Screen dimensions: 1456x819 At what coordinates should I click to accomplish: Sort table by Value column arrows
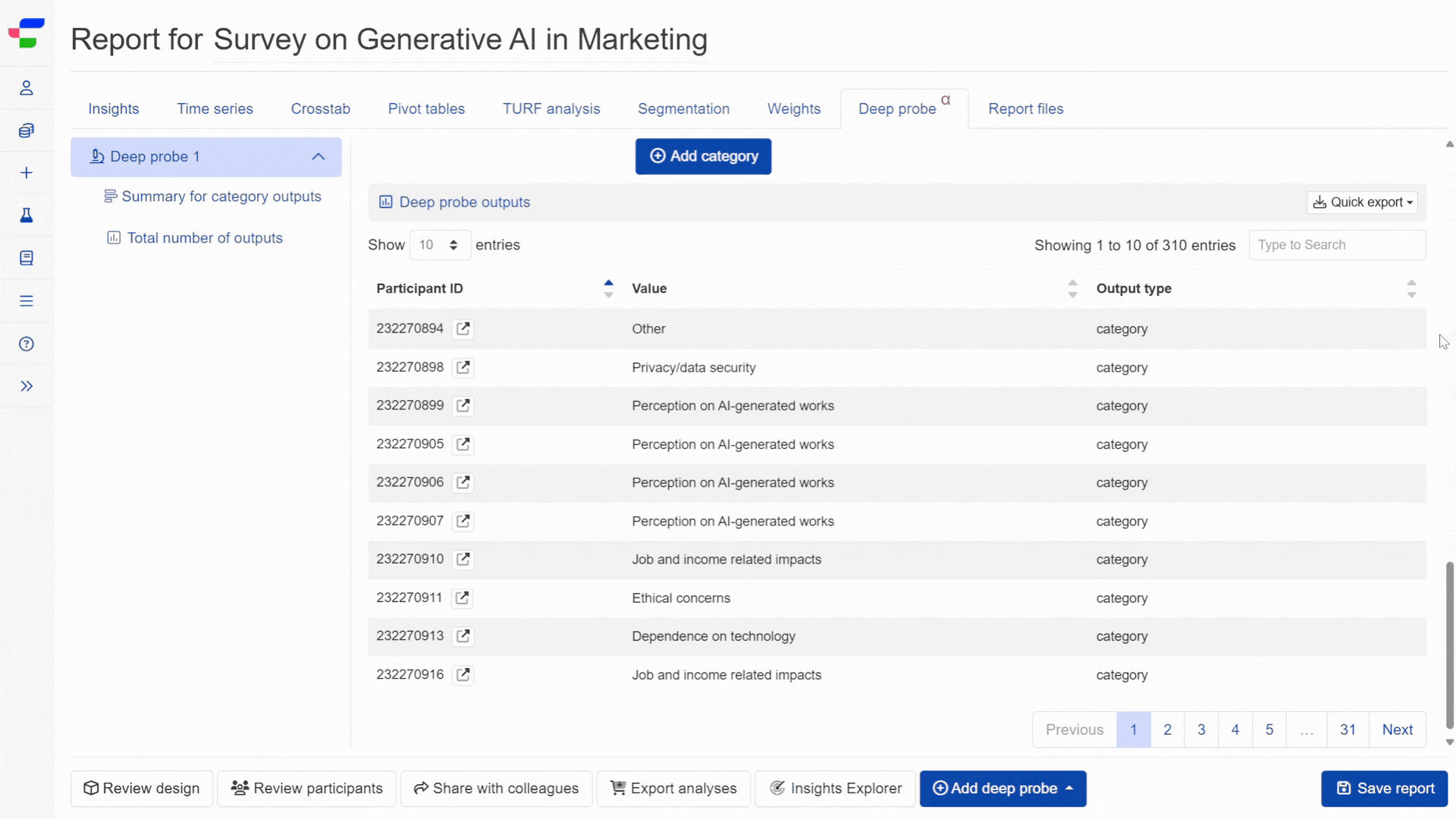point(1072,289)
